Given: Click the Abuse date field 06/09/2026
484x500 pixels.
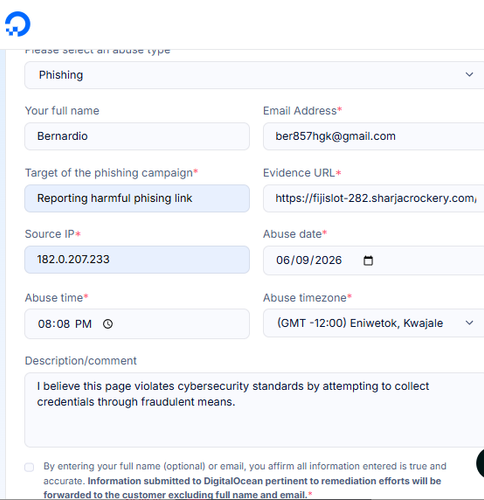Looking at the screenshot, I should tap(373, 260).
